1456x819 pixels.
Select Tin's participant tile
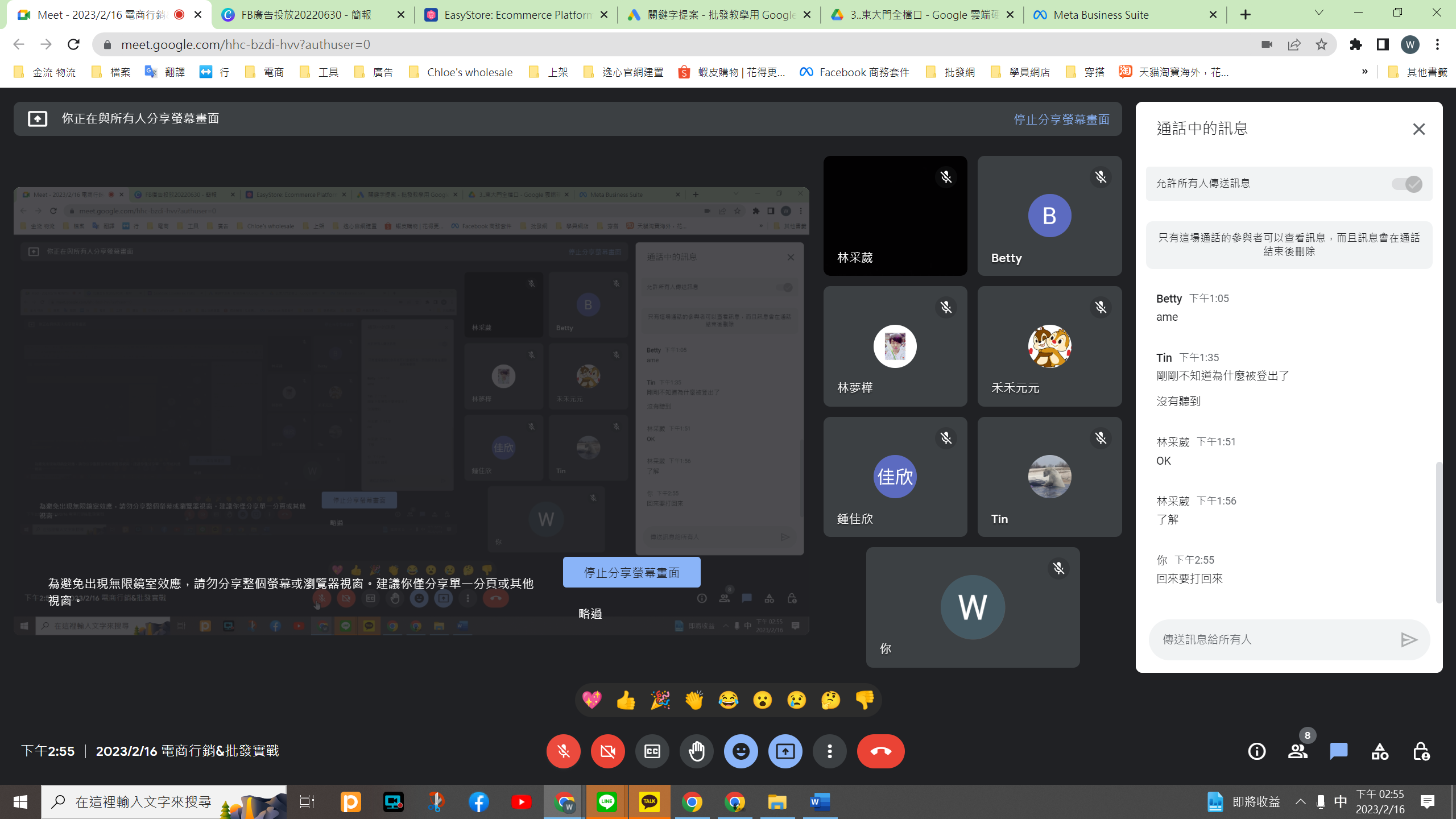coord(1049,477)
